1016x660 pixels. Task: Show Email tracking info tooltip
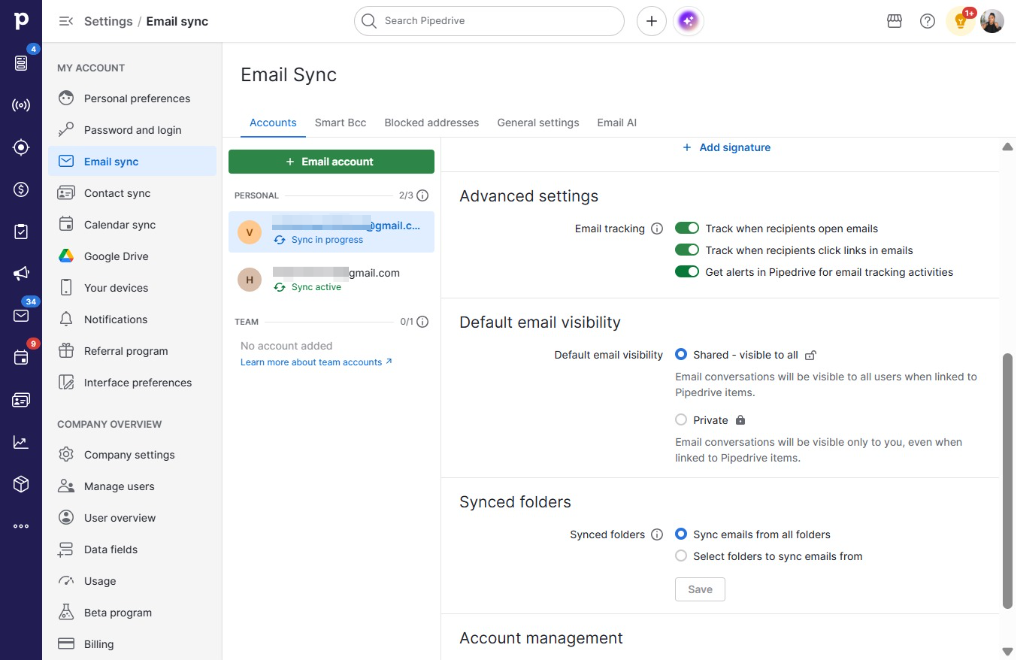coord(656,229)
